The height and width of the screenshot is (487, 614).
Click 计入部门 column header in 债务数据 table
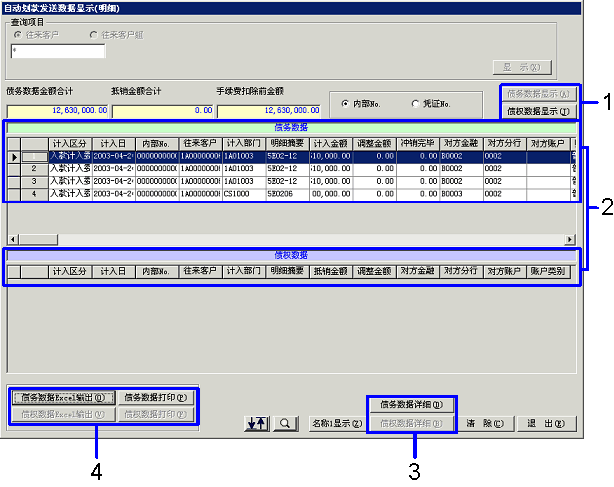click(x=244, y=144)
